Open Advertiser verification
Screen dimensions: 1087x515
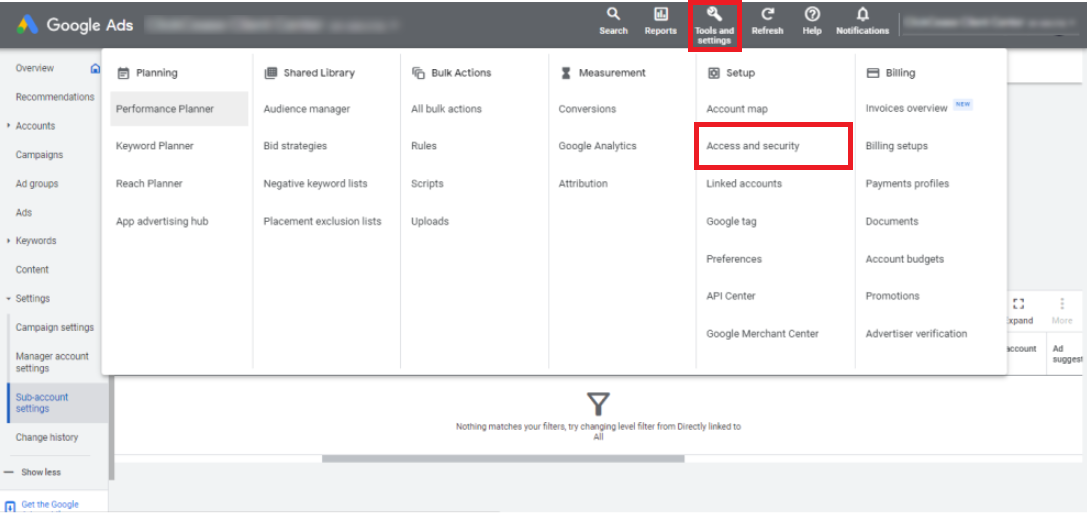coord(916,333)
